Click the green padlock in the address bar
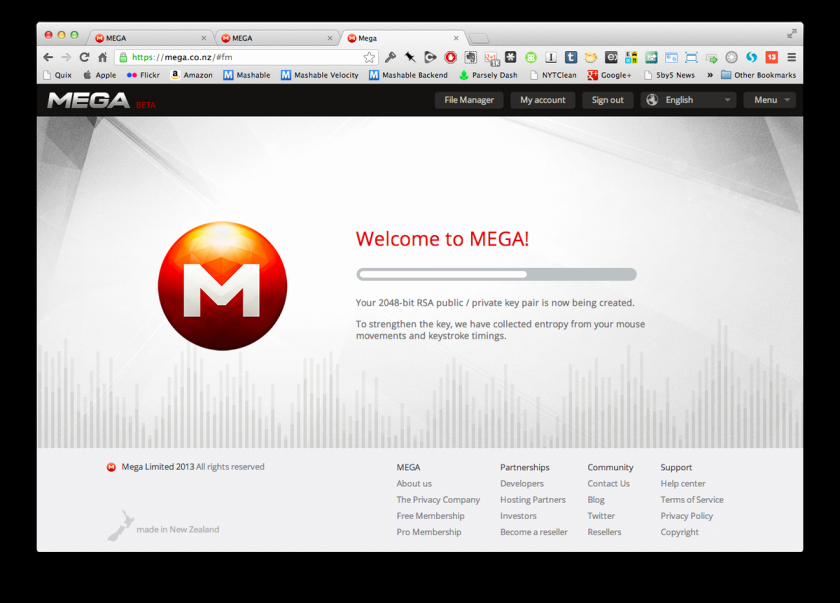Viewport: 840px width, 603px height. click(x=123, y=57)
